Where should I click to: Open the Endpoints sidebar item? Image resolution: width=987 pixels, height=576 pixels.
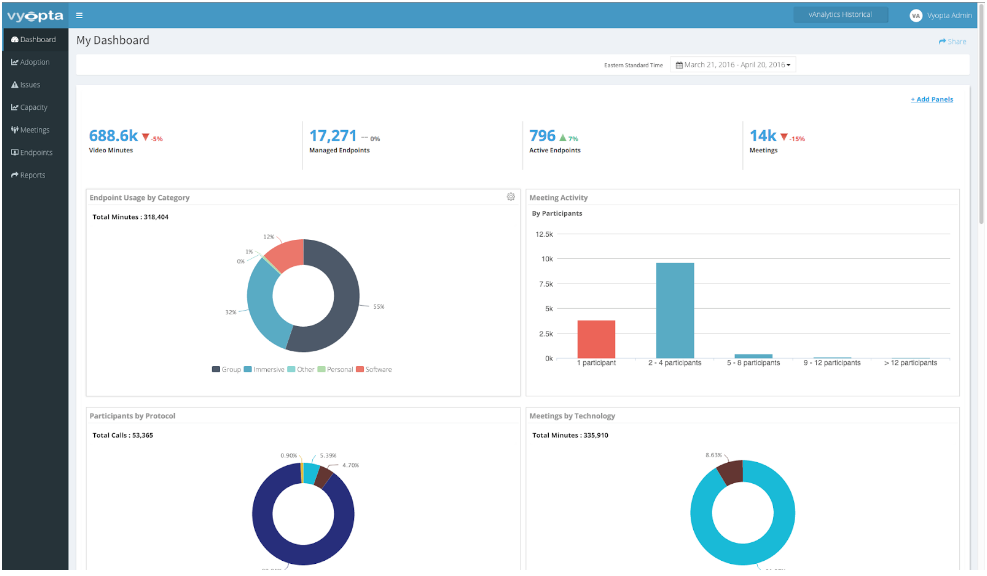[35, 152]
